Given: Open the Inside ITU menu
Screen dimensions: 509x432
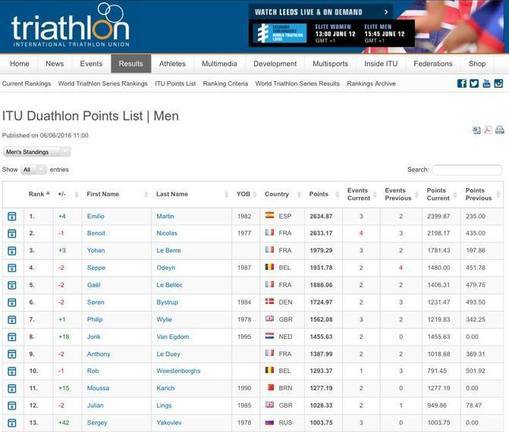Looking at the screenshot, I should pos(381,64).
